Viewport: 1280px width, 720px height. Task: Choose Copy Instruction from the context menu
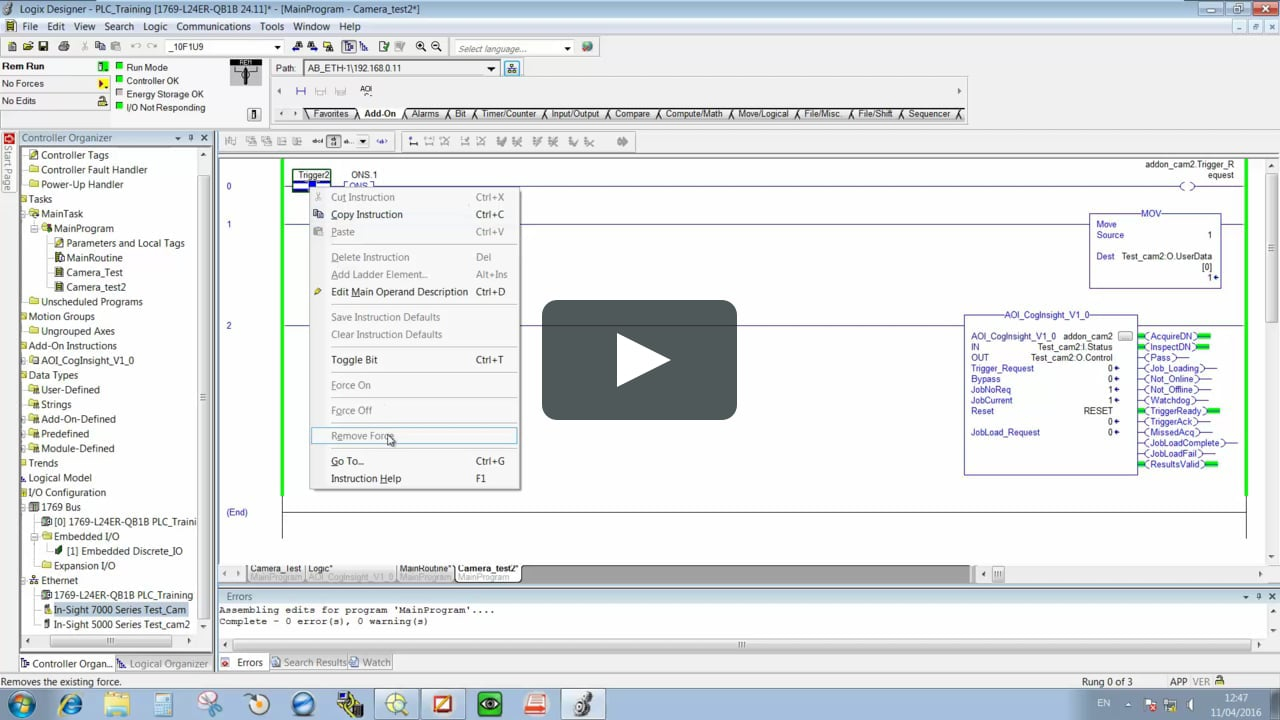414,214
